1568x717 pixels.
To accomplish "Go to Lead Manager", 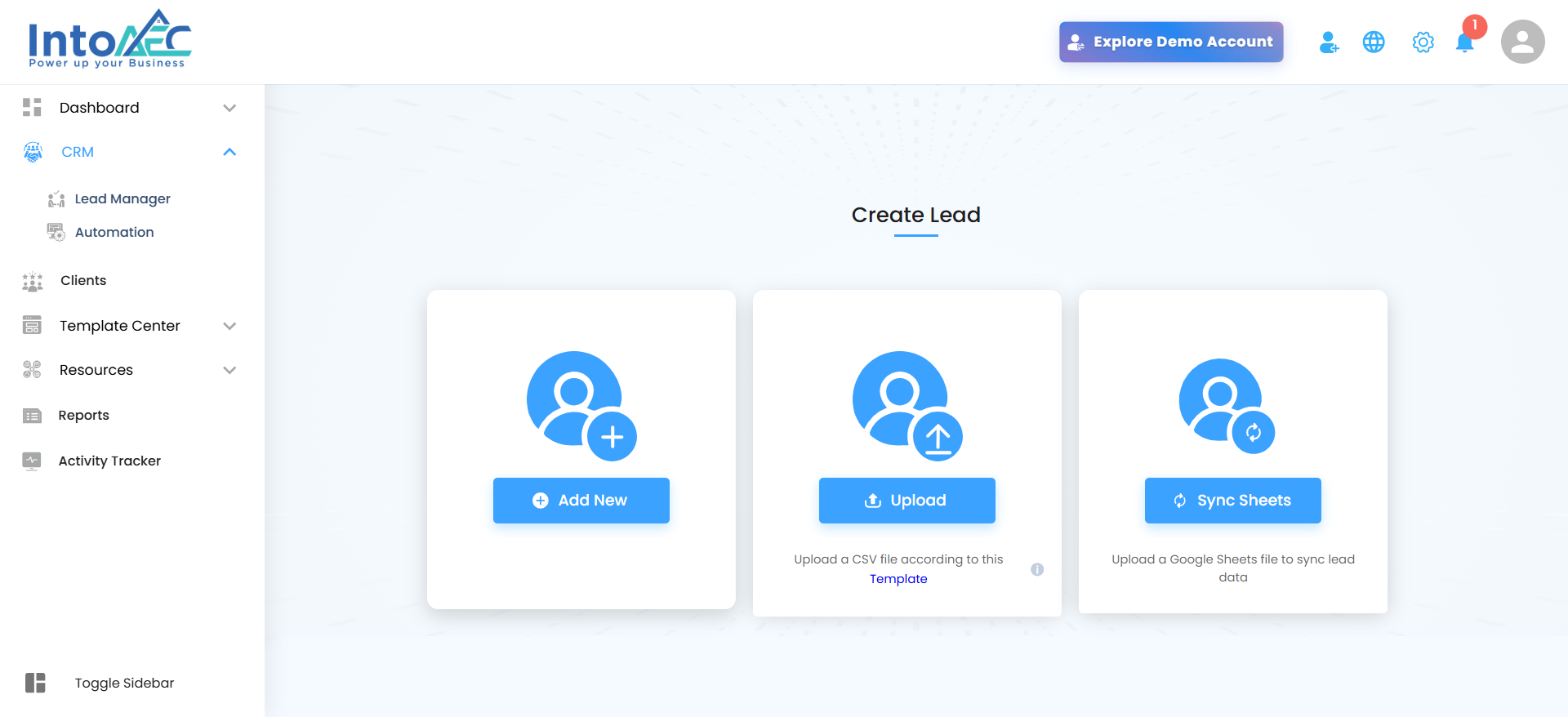I will pyautogui.click(x=122, y=199).
